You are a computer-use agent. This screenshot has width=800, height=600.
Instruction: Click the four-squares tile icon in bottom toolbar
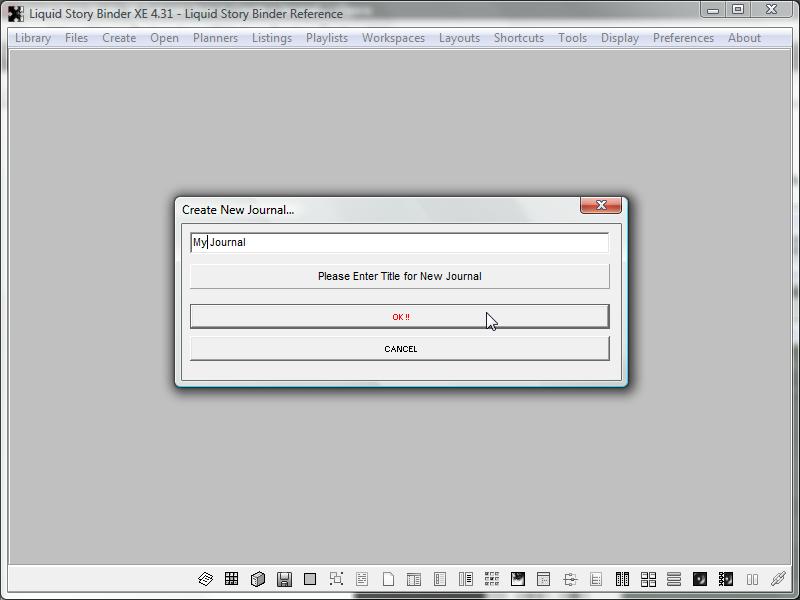pos(648,579)
